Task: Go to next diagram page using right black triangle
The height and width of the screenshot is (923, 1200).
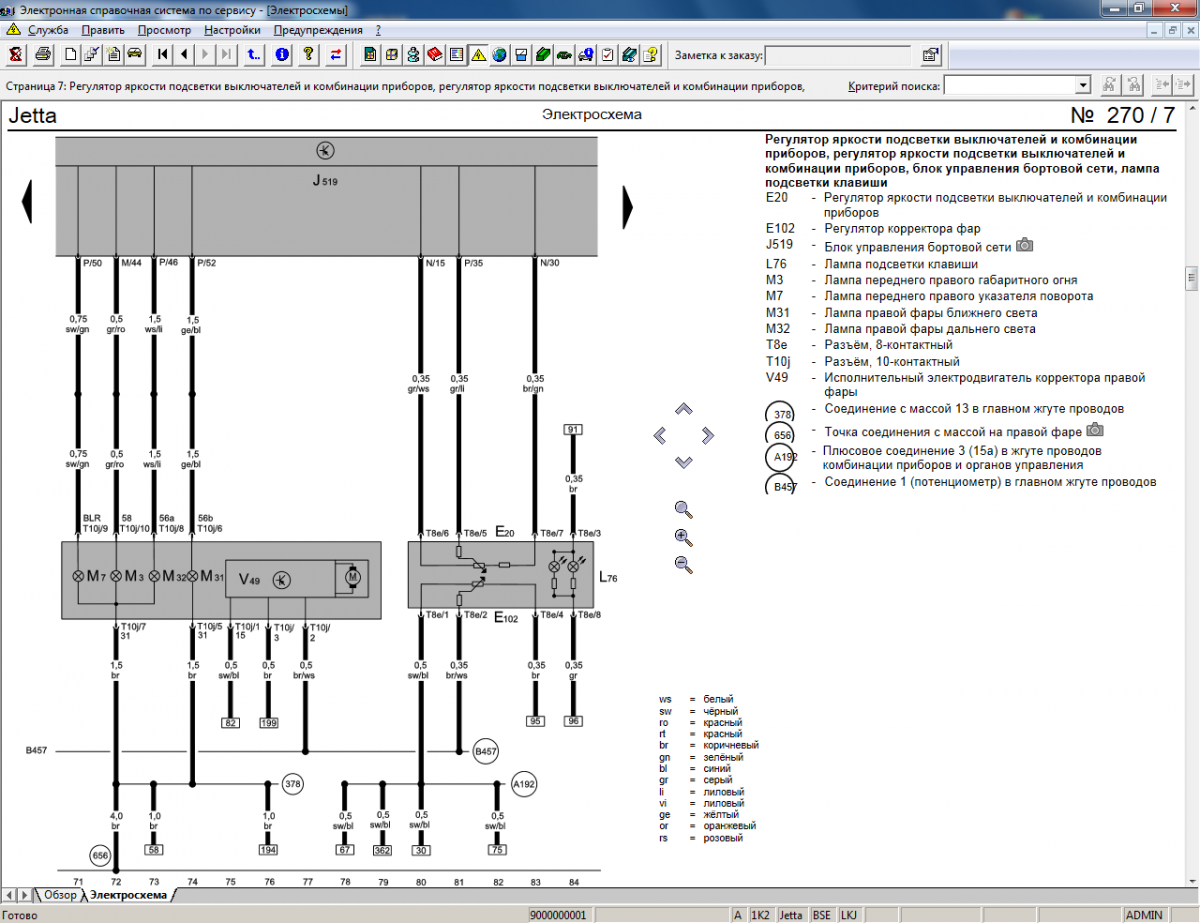Action: pyautogui.click(x=628, y=208)
